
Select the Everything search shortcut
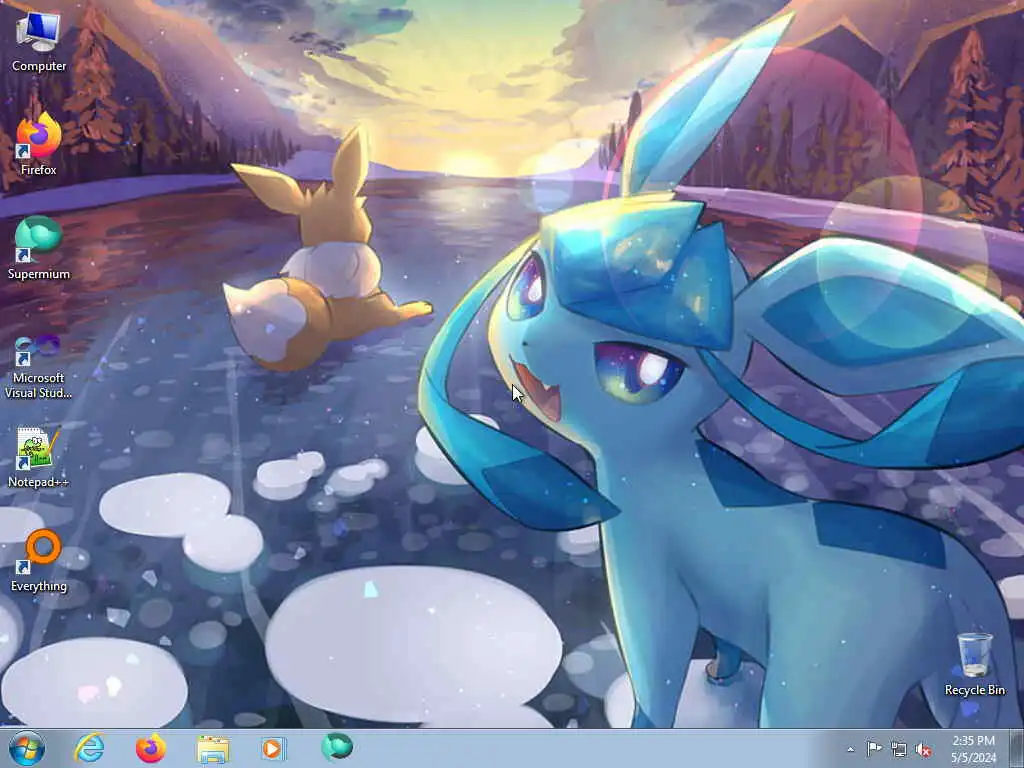coord(39,560)
